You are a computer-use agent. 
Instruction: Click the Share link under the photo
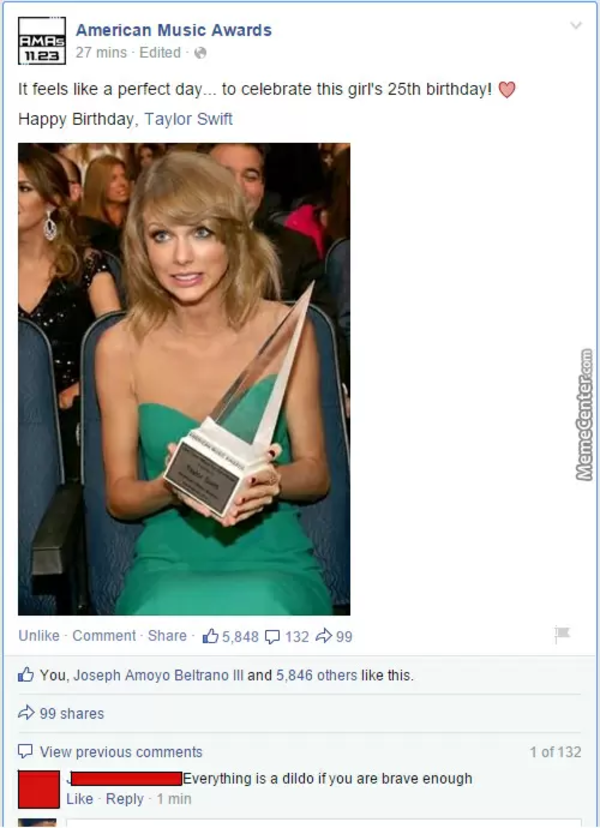click(167, 636)
